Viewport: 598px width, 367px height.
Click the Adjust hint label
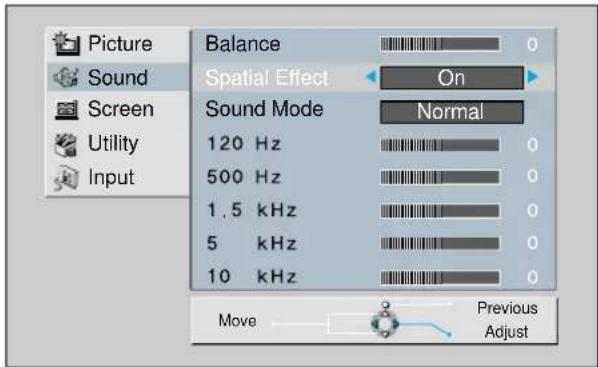[506, 332]
